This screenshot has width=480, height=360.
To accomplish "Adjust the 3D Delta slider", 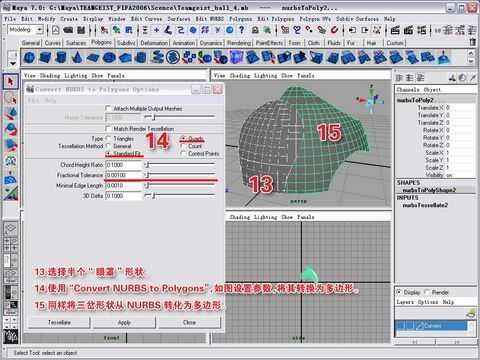I will coord(180,196).
